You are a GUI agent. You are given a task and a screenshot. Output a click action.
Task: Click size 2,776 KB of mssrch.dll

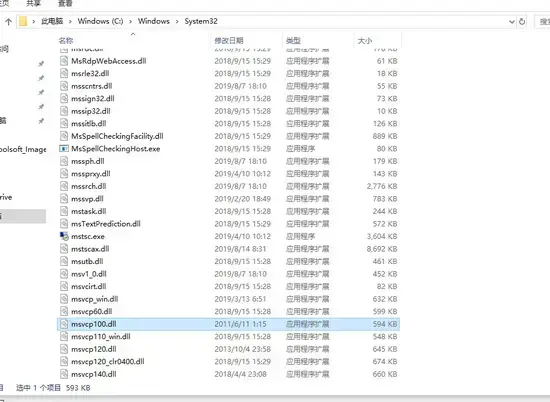[382, 186]
